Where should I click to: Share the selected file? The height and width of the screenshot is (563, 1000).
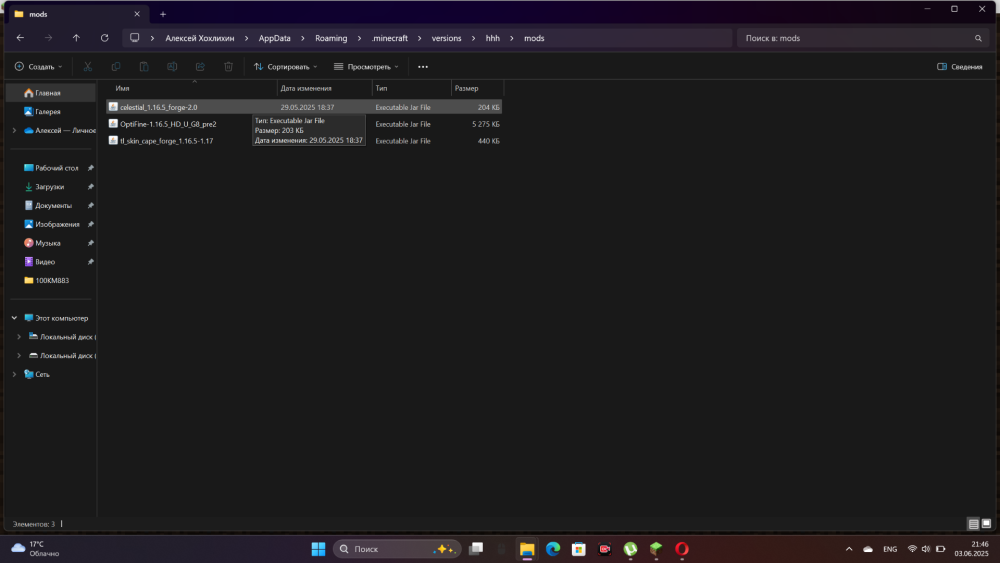[x=200, y=66]
